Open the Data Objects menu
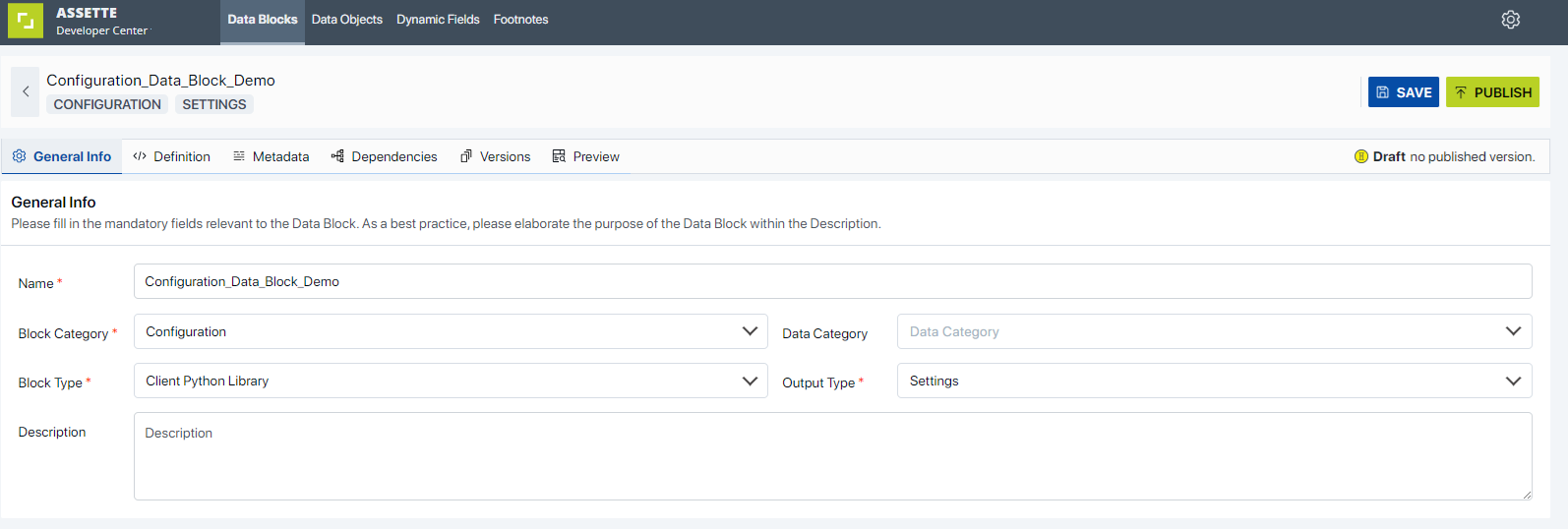Screen dimensions: 1568x529 [x=347, y=20]
